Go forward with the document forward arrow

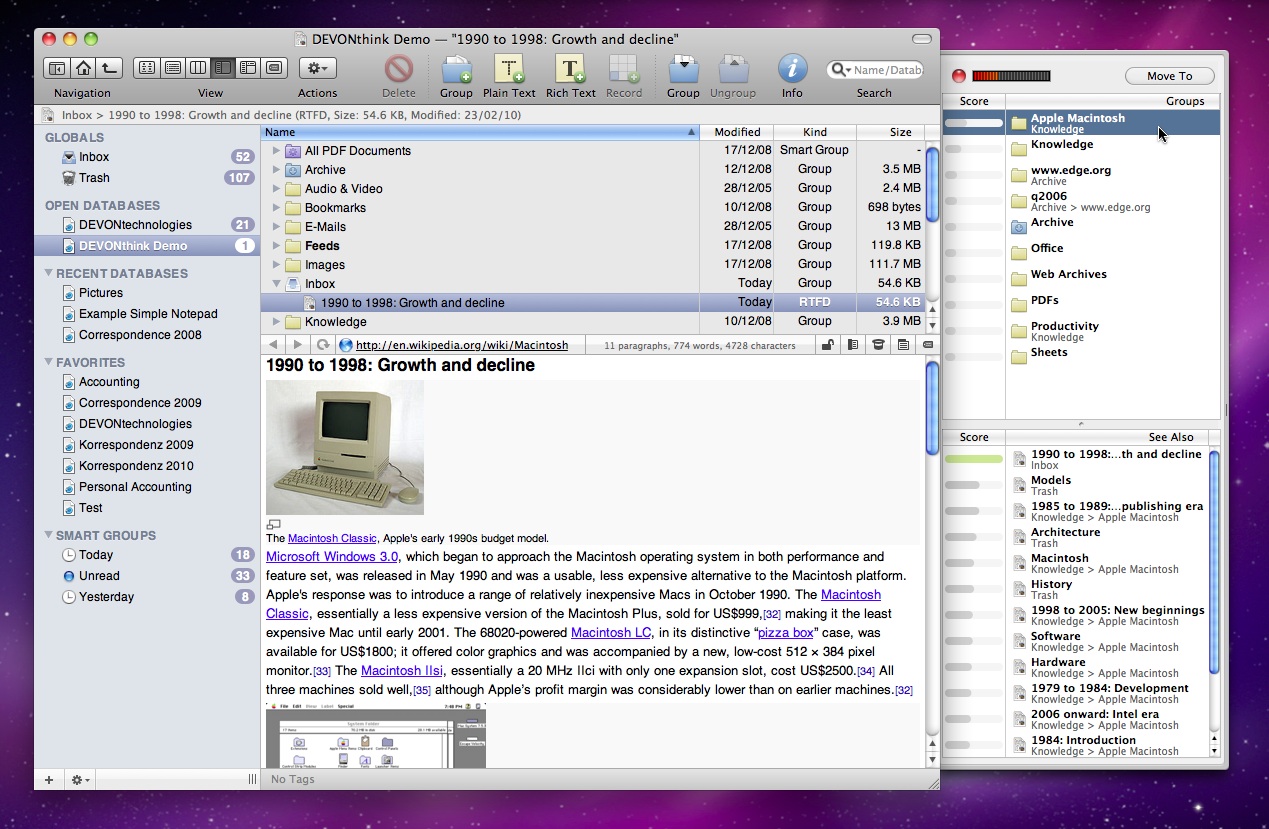pos(297,345)
